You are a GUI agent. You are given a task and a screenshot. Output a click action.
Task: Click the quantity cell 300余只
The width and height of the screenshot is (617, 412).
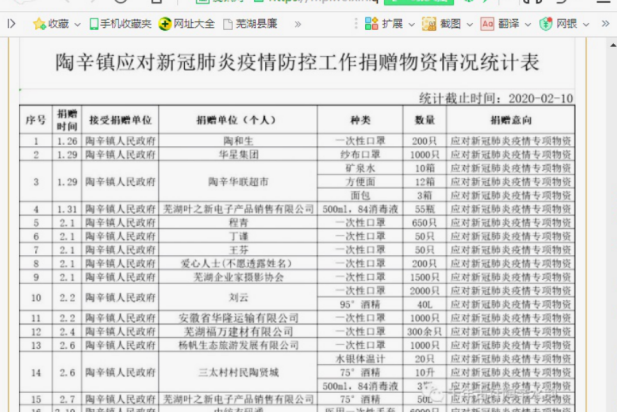425,332
